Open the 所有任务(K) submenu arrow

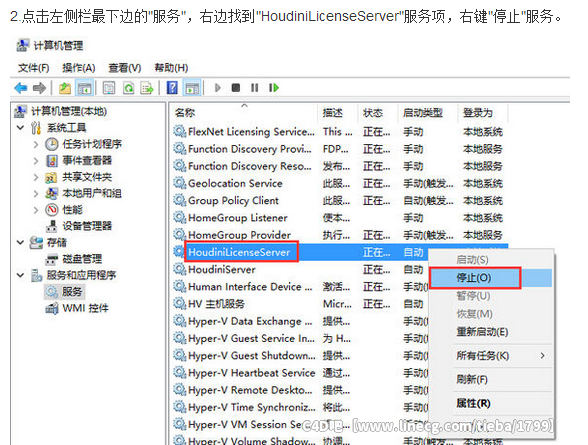(x=542, y=355)
